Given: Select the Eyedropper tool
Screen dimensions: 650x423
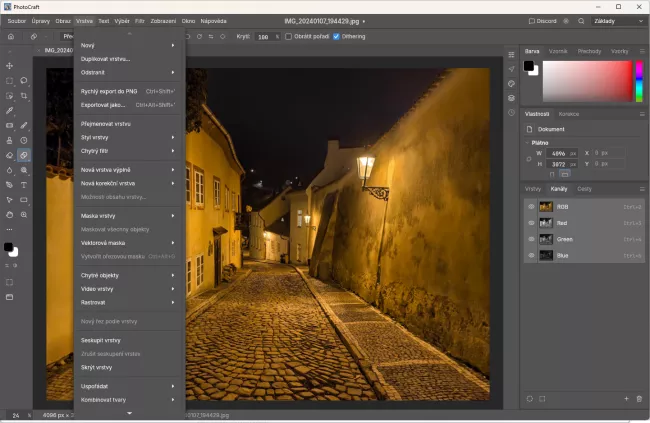Looking at the screenshot, I should (x=9, y=111).
